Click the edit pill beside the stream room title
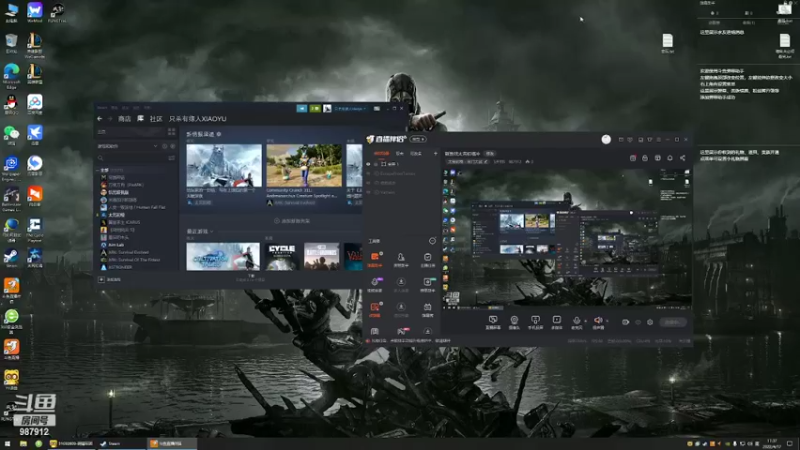This screenshot has height=450, width=800. 490,154
